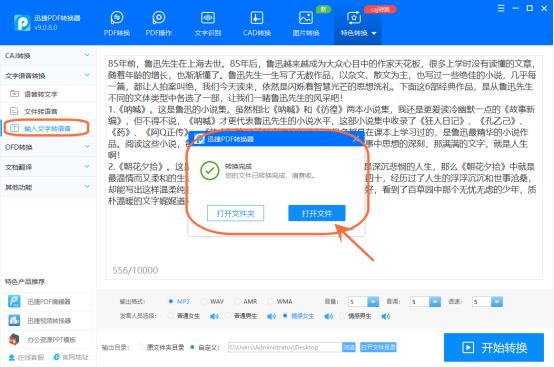The height and width of the screenshot is (367, 554).
Task: Expand the 其他功能 sidebar section
Action: (48, 187)
